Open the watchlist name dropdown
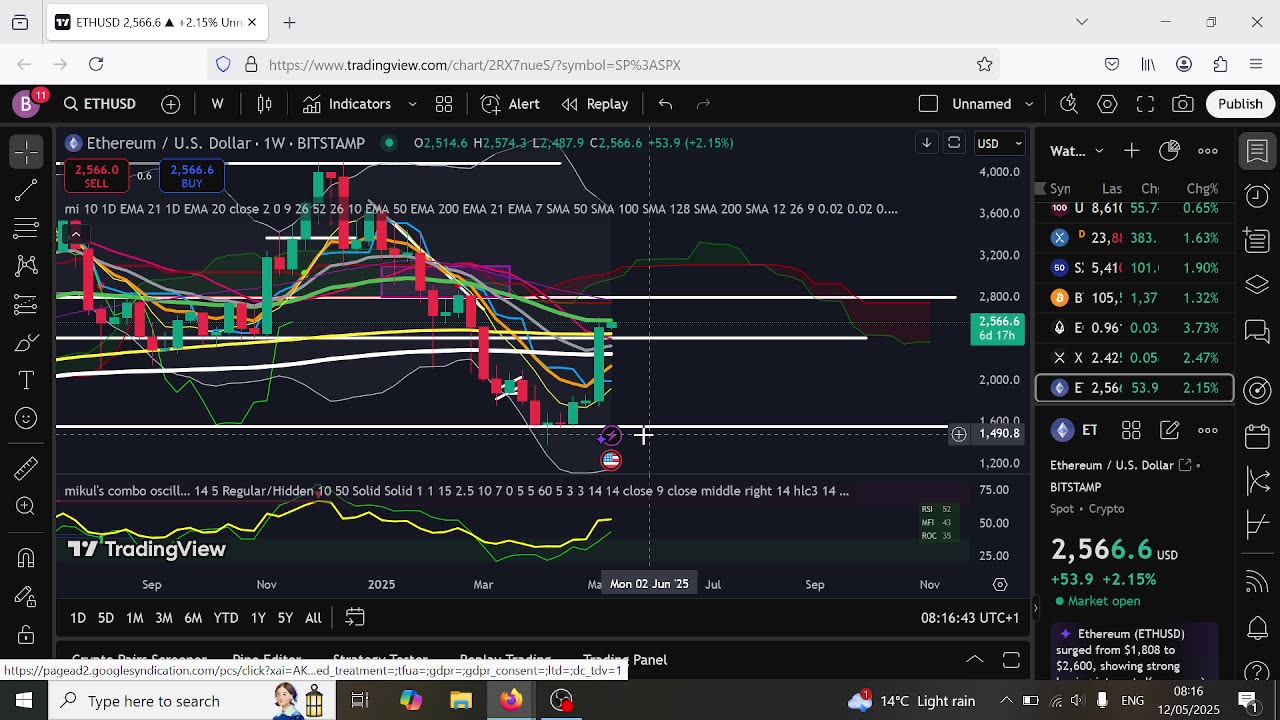The width and height of the screenshot is (1280, 720). 1076,151
